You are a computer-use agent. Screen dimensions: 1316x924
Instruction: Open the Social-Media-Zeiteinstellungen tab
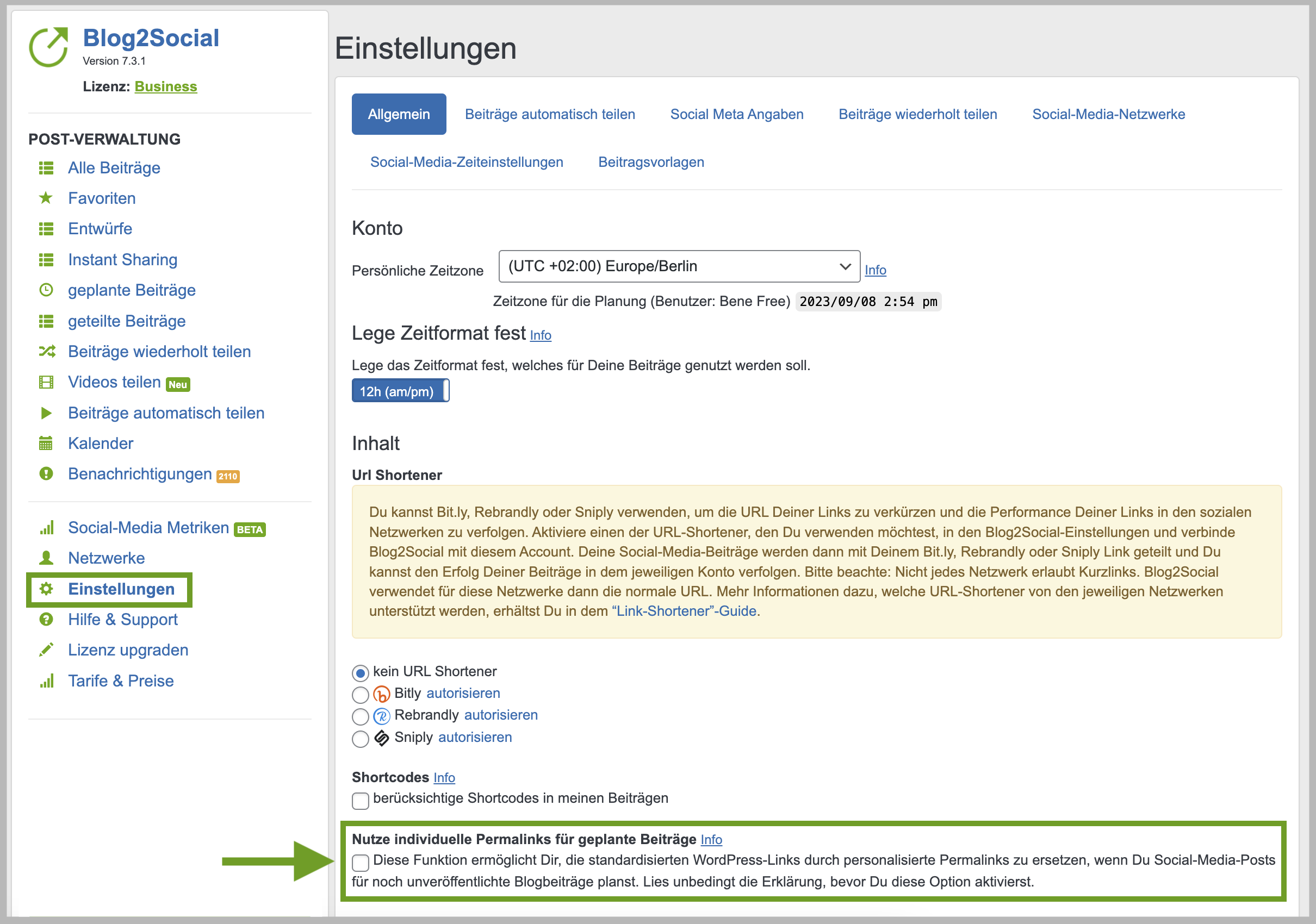[x=467, y=162]
